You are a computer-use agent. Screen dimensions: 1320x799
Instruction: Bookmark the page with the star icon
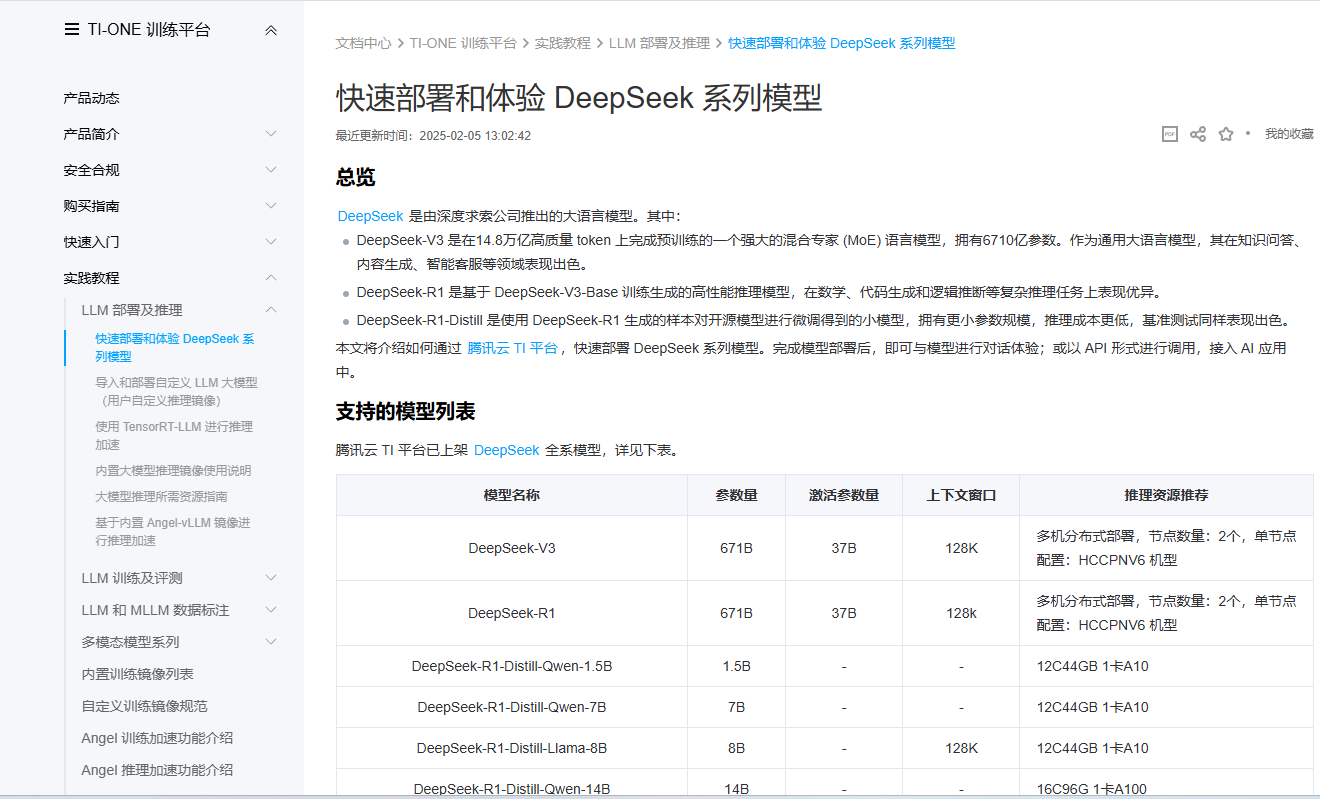tap(1225, 134)
